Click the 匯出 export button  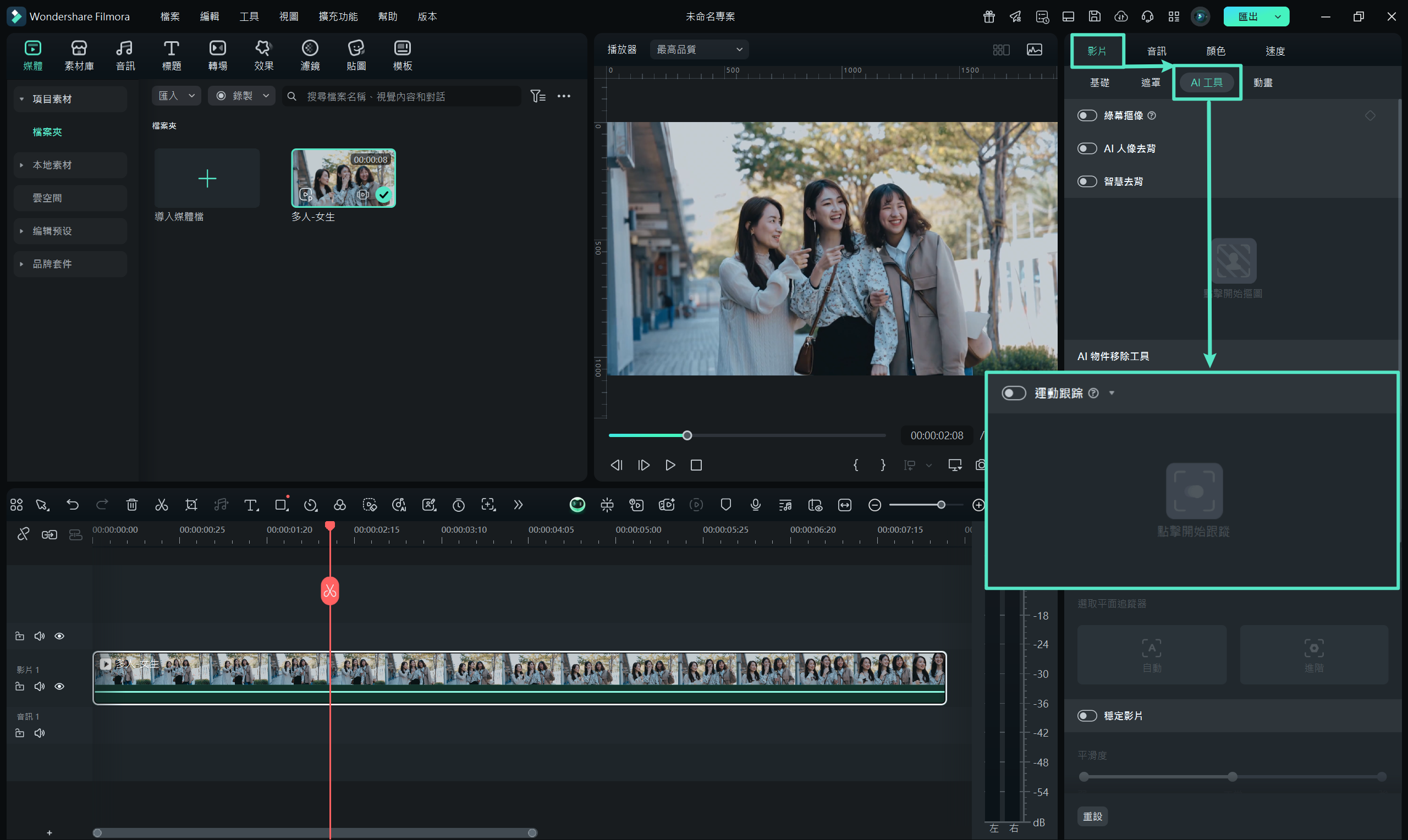[1248, 16]
